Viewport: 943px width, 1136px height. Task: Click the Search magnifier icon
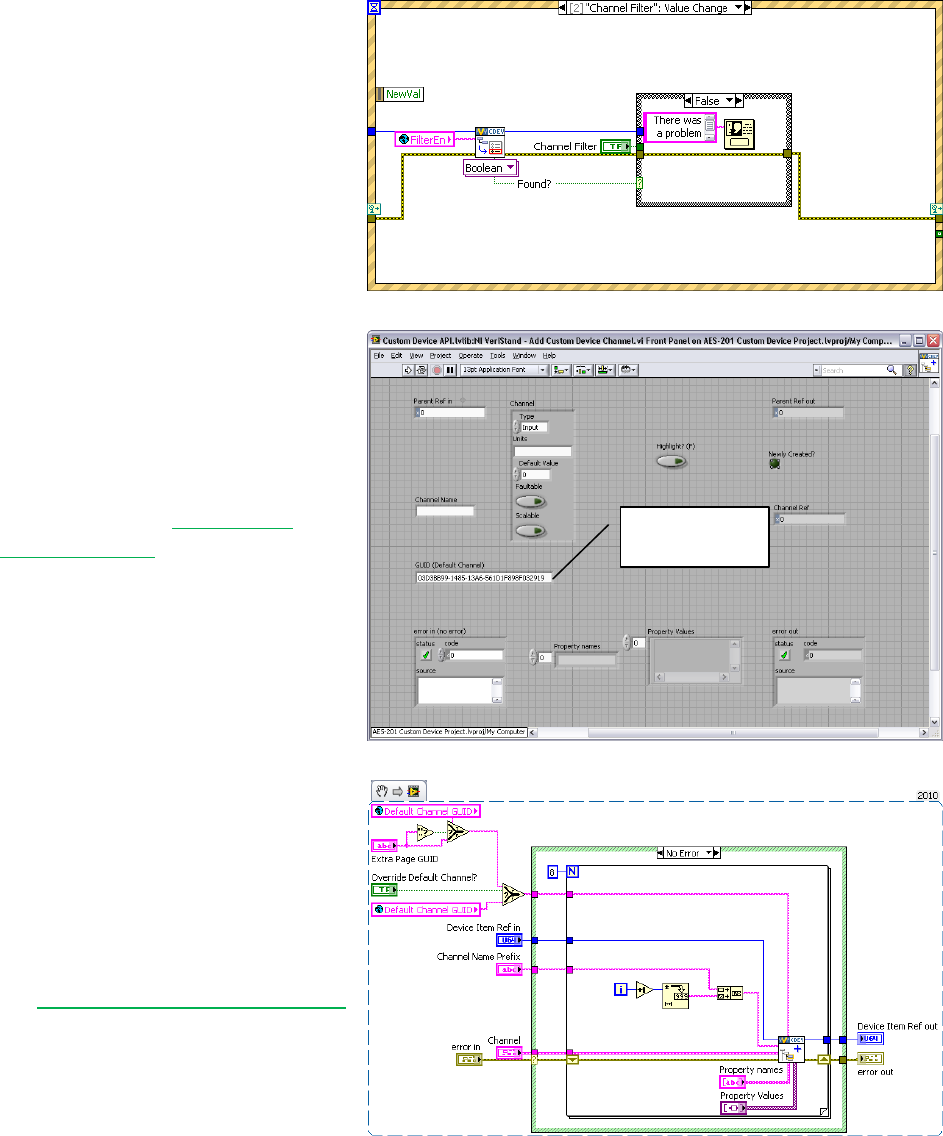tap(892, 370)
